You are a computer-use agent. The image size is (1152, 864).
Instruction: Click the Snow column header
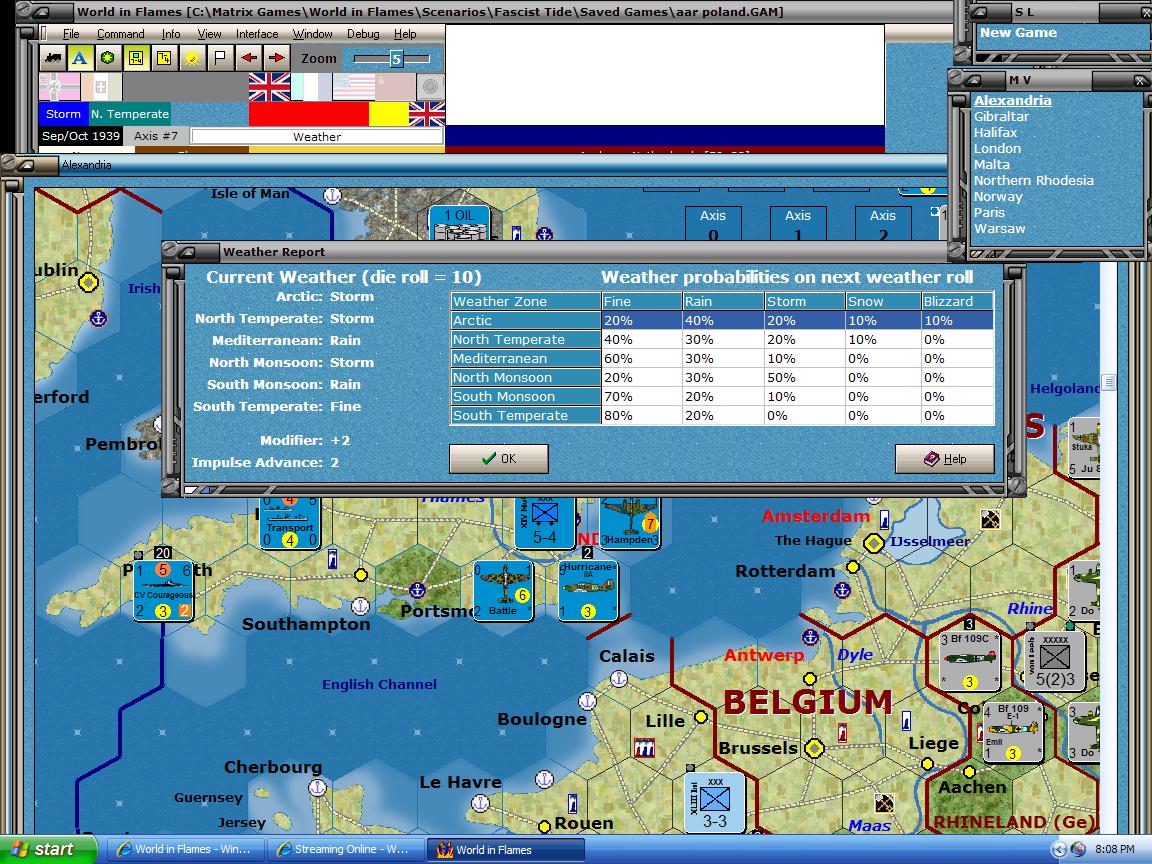click(x=883, y=301)
